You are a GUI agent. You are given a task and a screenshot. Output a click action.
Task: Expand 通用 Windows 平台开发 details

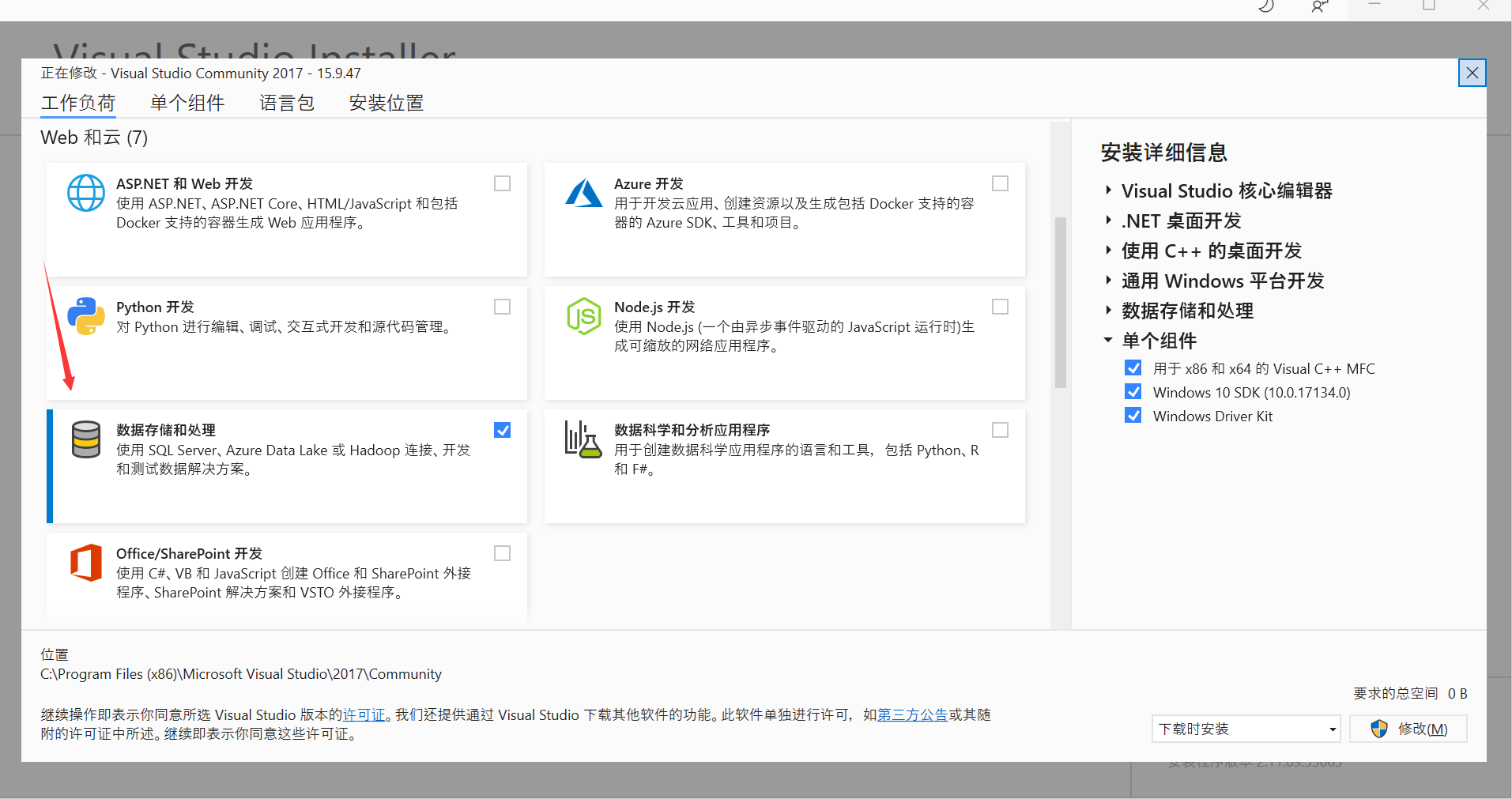pyautogui.click(x=1108, y=281)
